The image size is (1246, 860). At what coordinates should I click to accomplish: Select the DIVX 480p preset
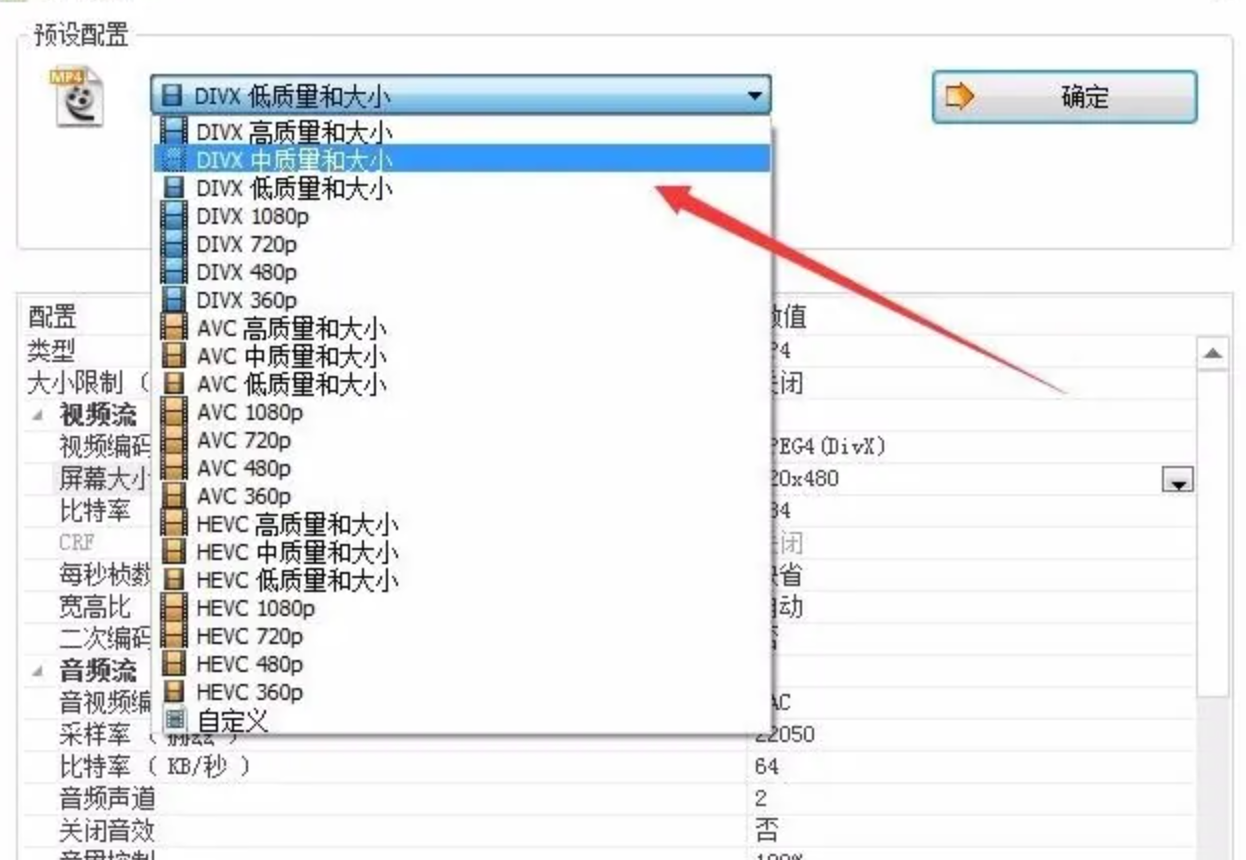(462, 271)
